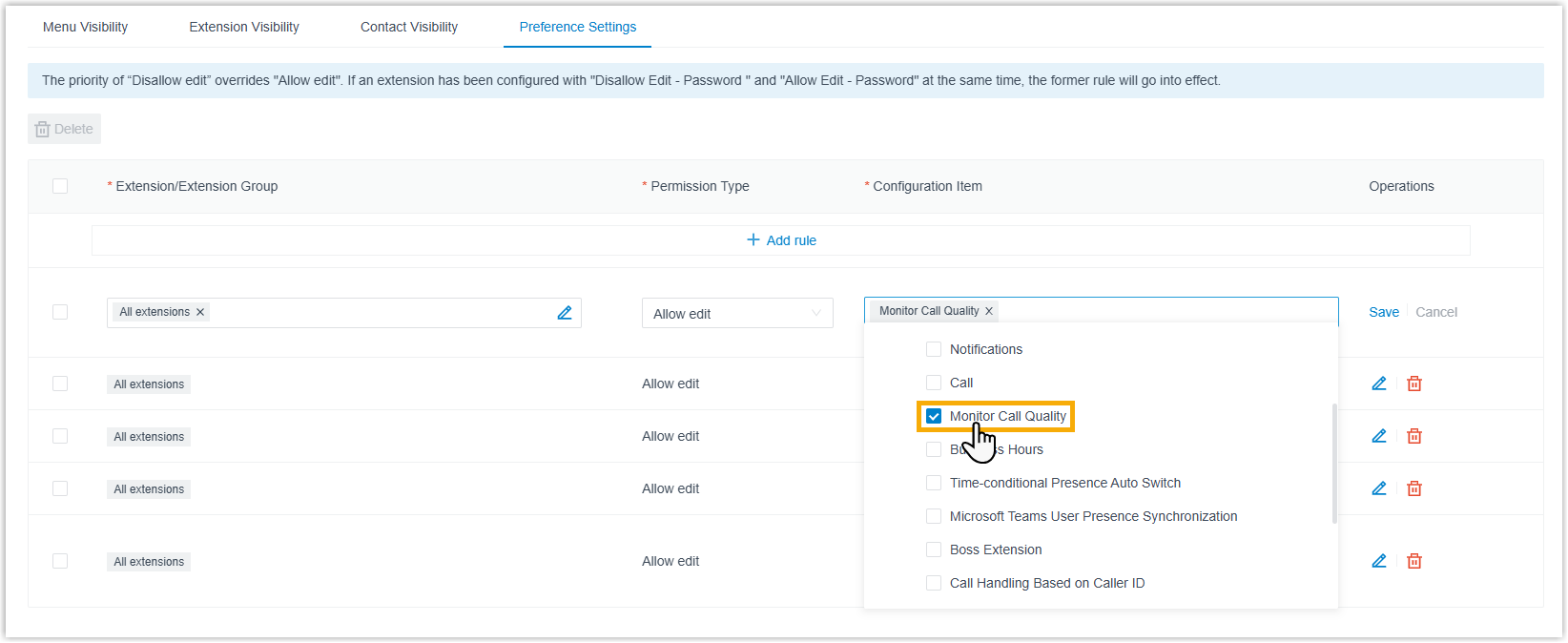Remove the Monitor Call Quality tag via its X
Viewport: 1568px width, 643px height.
pos(989,311)
